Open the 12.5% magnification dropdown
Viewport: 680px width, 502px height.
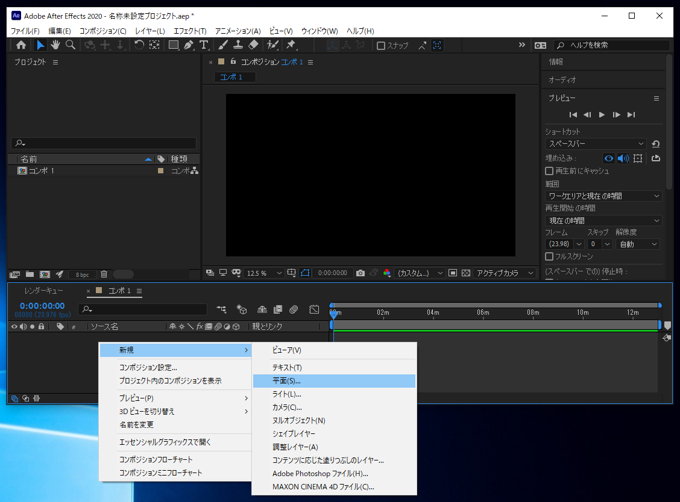point(264,273)
